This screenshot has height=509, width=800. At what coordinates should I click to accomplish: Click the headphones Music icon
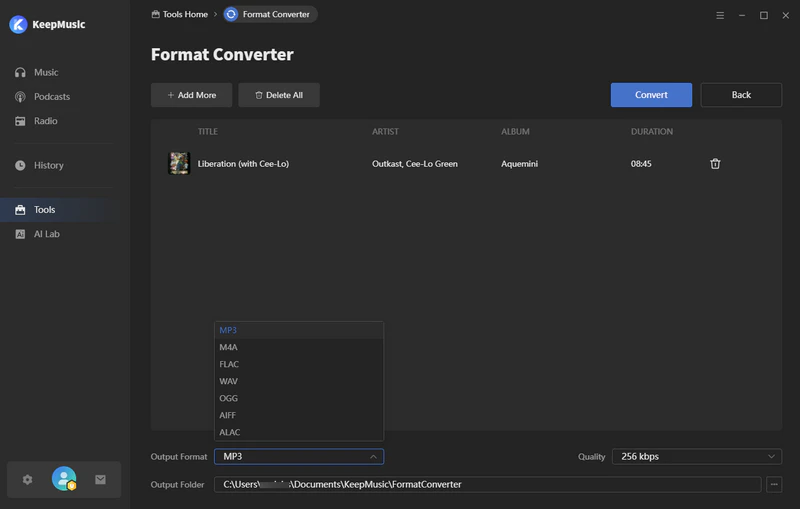pyautogui.click(x=20, y=72)
